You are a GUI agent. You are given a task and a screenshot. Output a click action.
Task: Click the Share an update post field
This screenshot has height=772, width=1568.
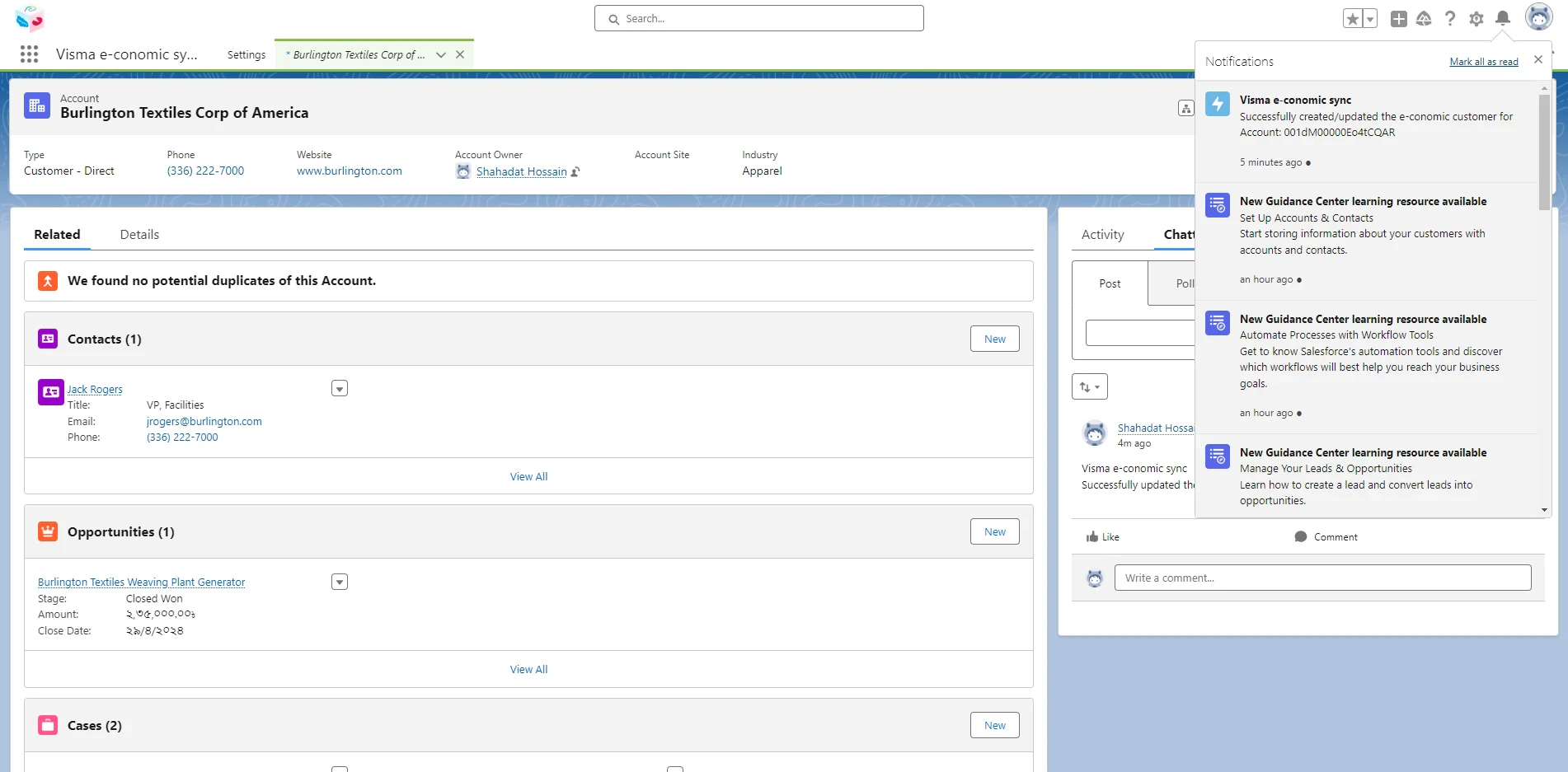click(x=1140, y=333)
